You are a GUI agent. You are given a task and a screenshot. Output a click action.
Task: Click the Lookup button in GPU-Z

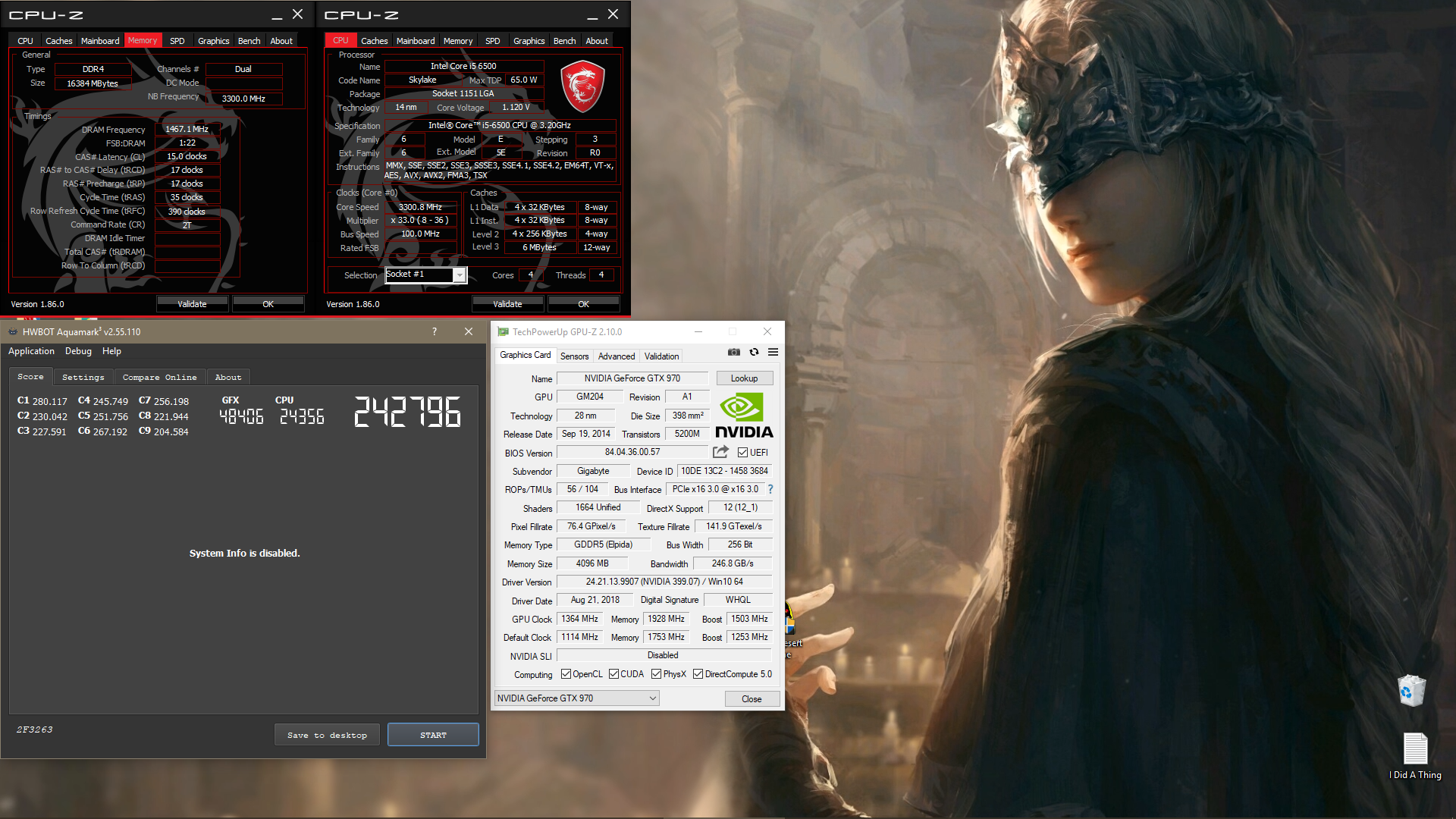pos(744,378)
